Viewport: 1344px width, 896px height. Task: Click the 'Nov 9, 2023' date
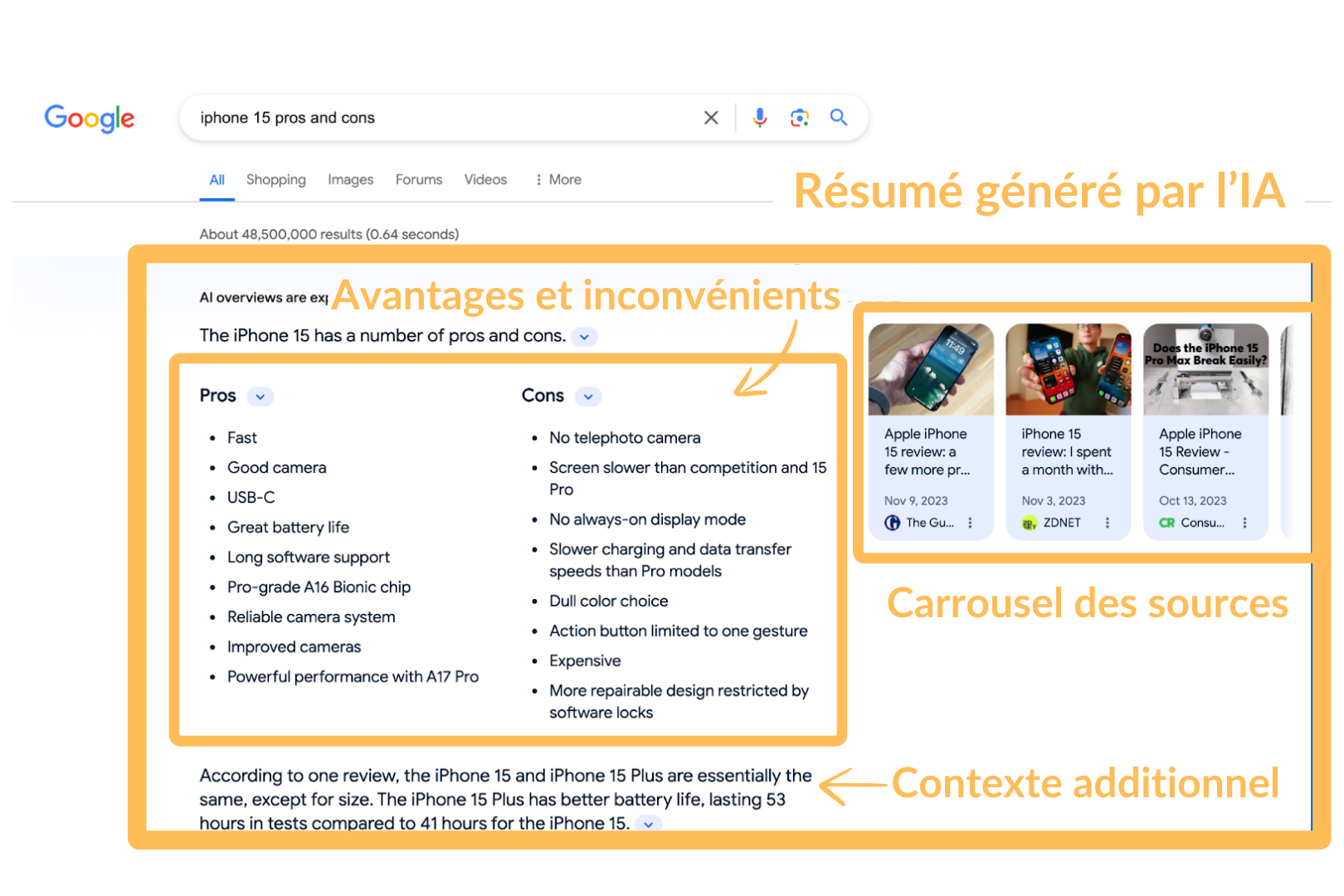(916, 500)
